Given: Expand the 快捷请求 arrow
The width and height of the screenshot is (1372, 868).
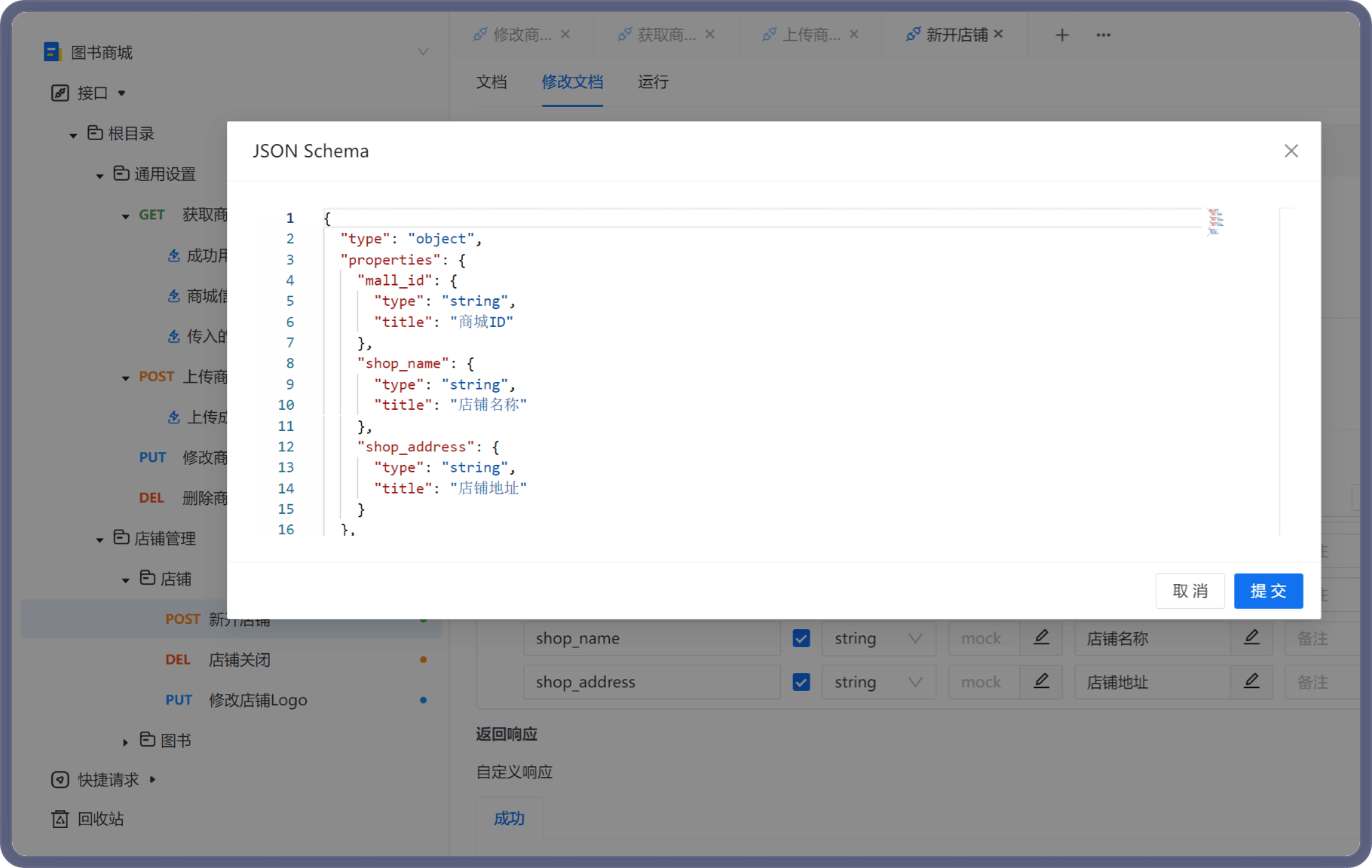Looking at the screenshot, I should point(152,780).
